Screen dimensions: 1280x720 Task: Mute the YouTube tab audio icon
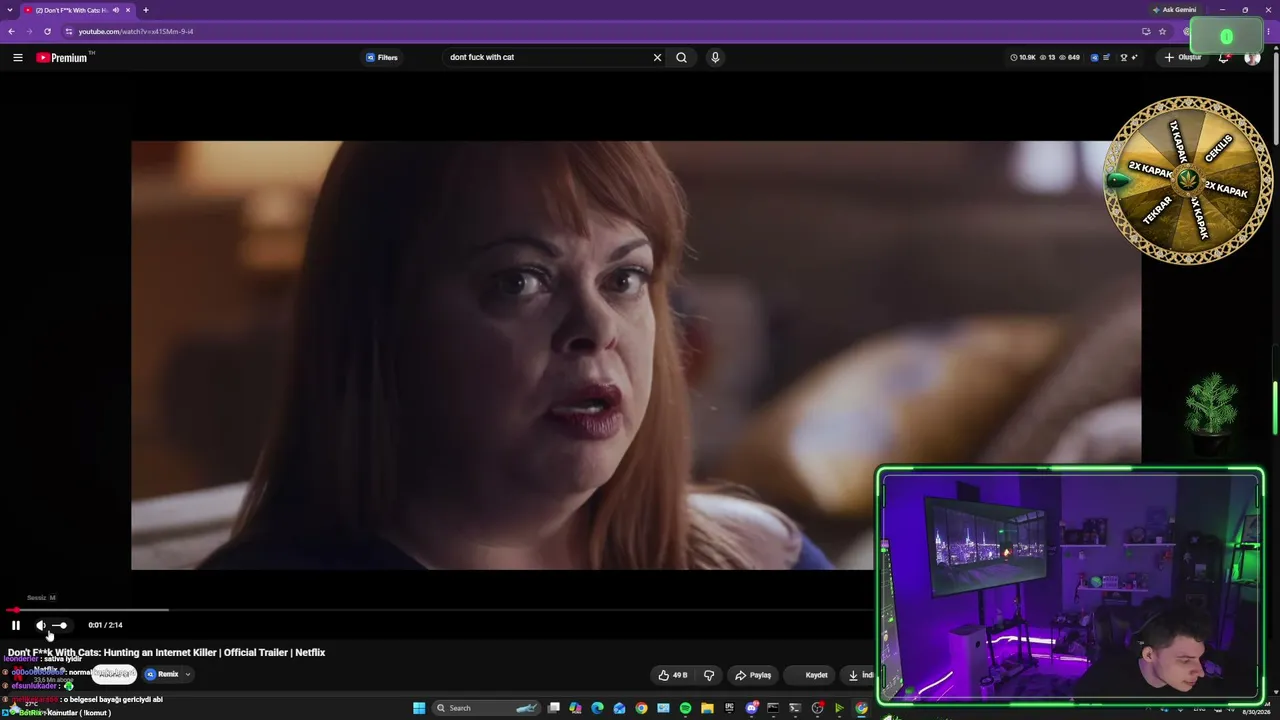(116, 10)
